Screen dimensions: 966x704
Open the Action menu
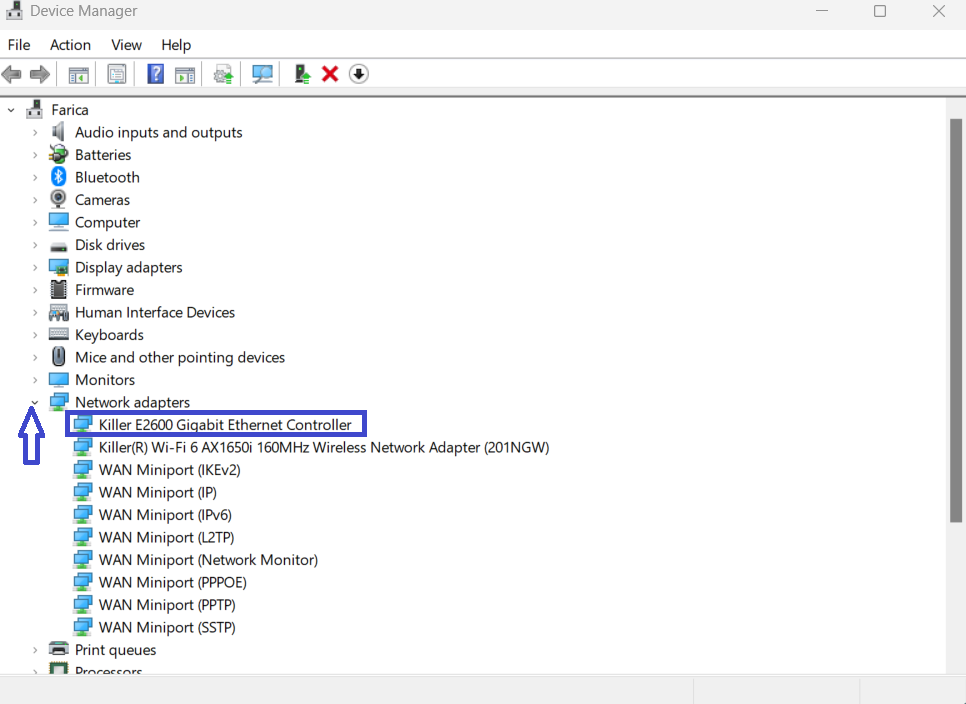coord(70,45)
